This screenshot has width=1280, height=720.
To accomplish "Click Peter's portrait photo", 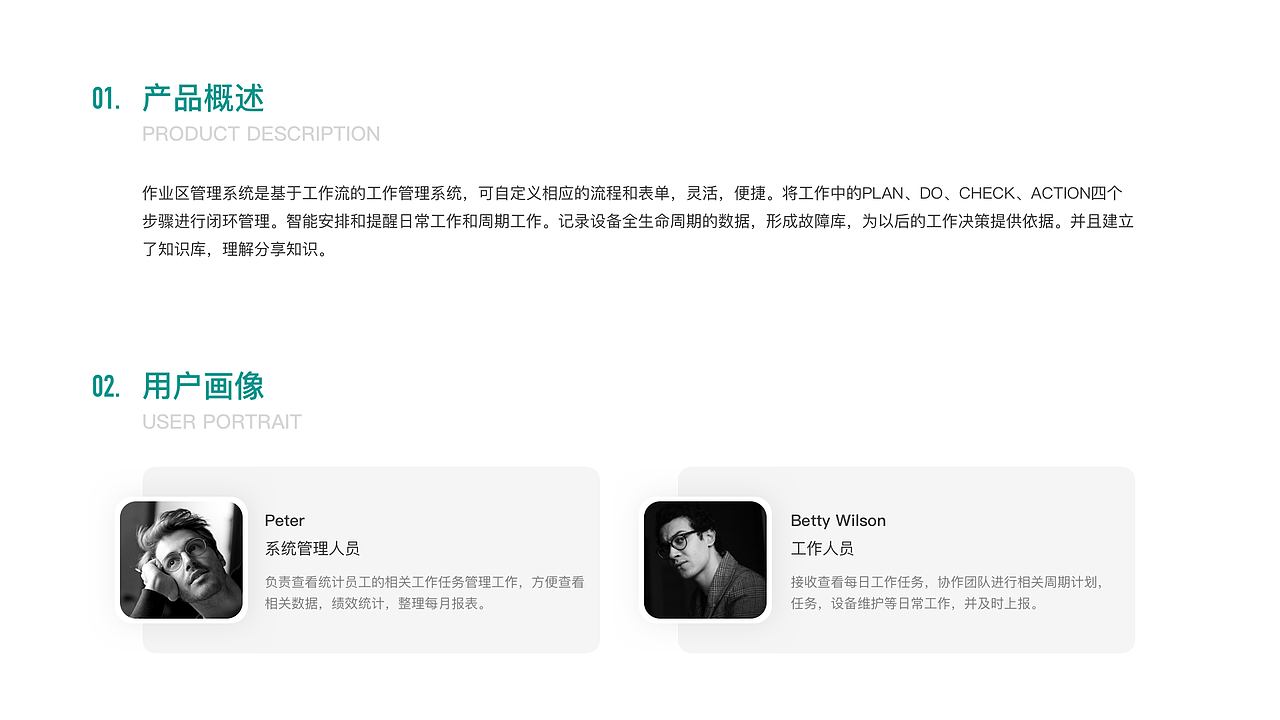I will (181, 560).
